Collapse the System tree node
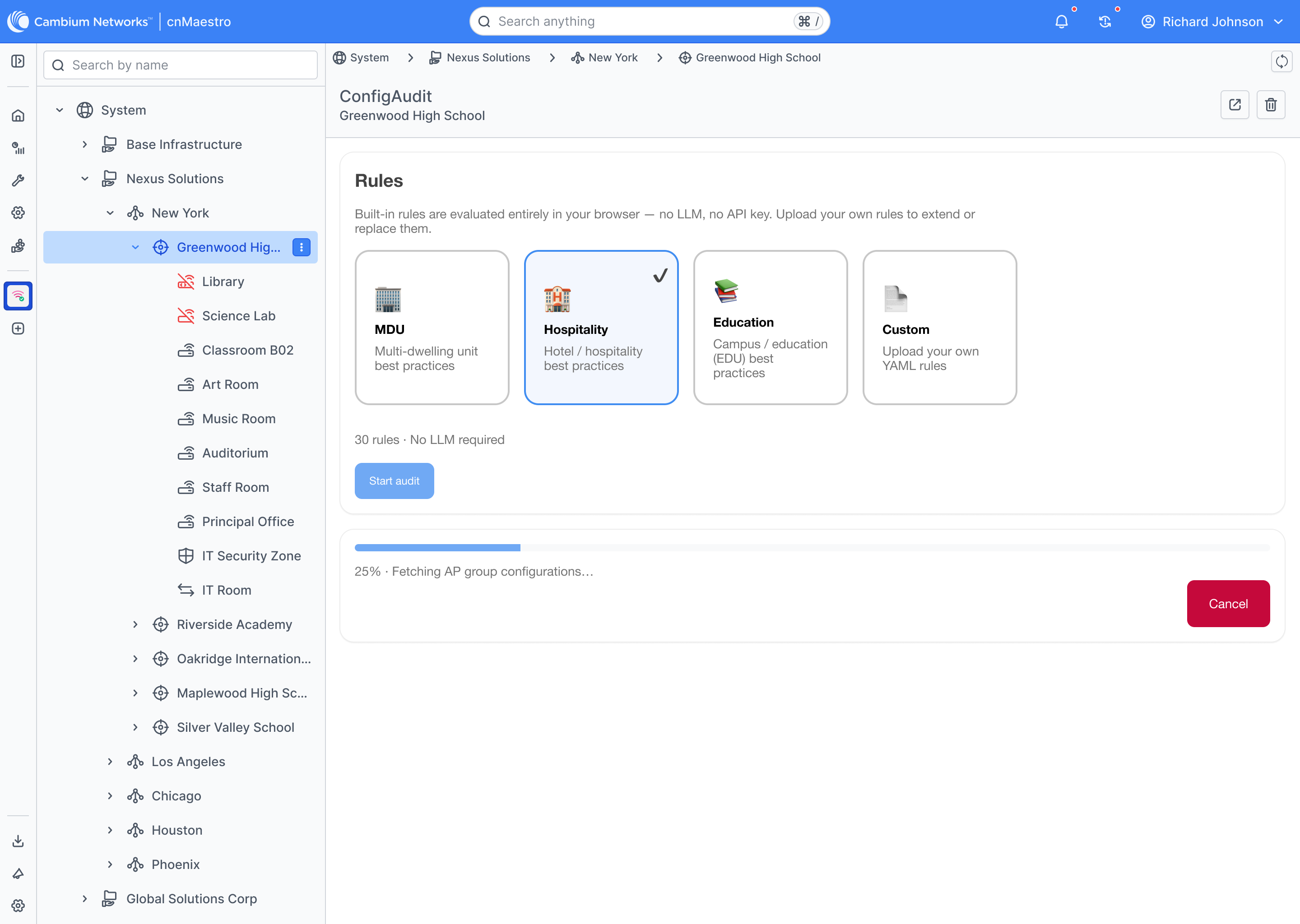 click(x=60, y=110)
